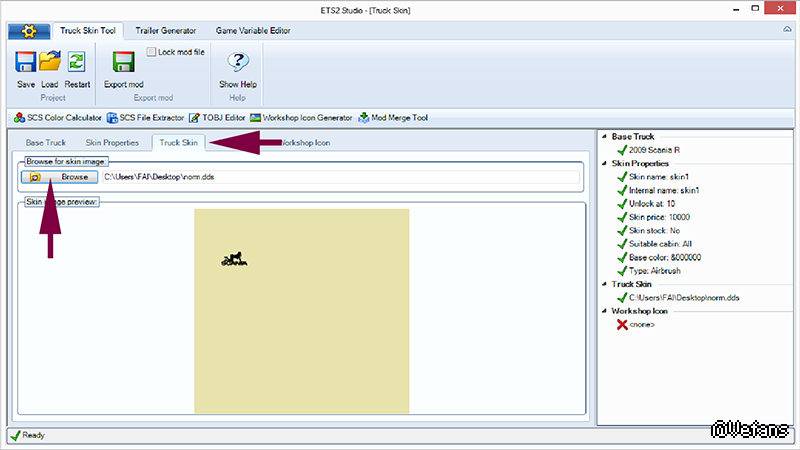Collapse the Skin Properties summary section
Viewport: 800px width, 450px height.
(x=605, y=162)
